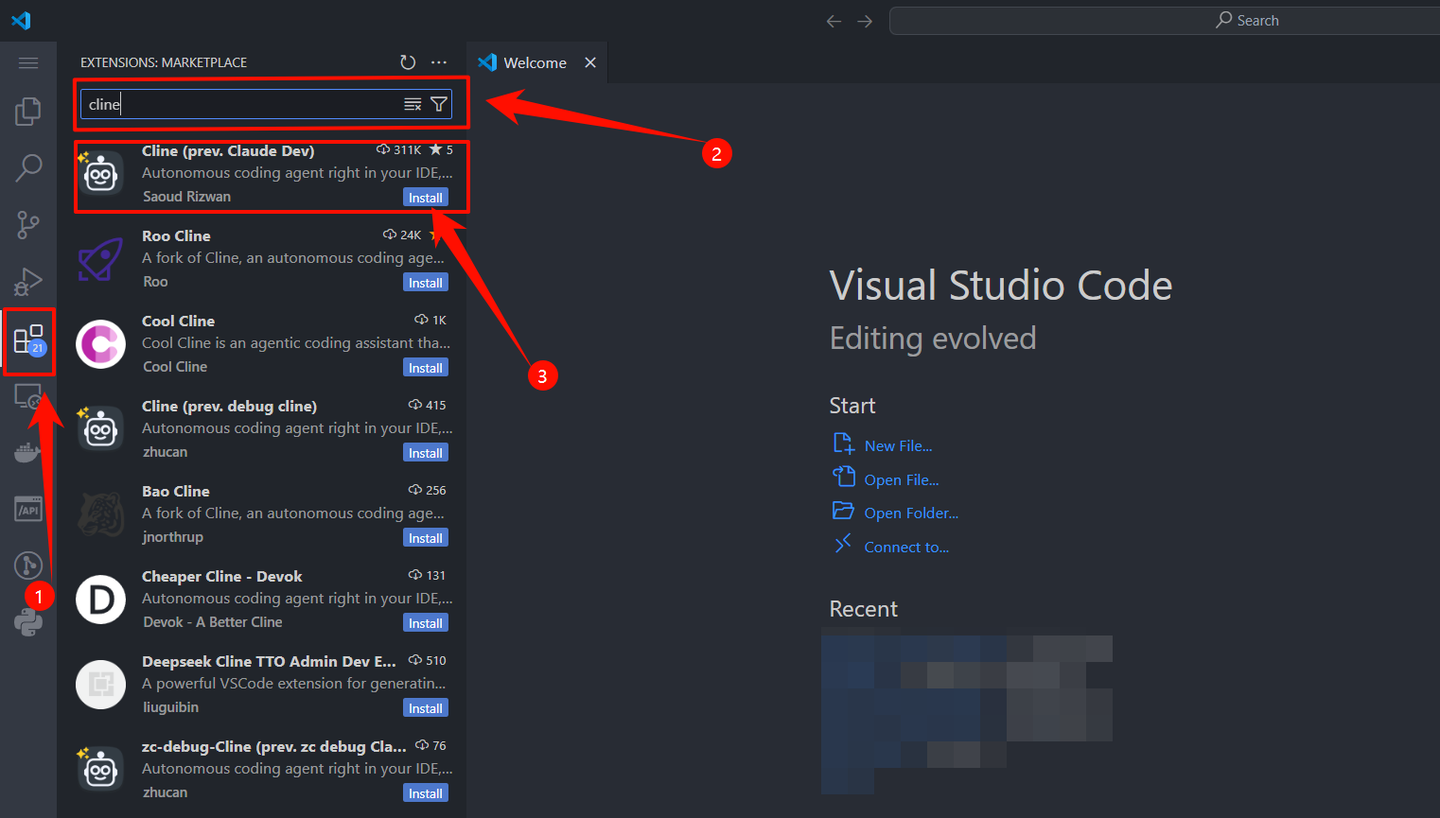Click the Open File... link

[901, 480]
